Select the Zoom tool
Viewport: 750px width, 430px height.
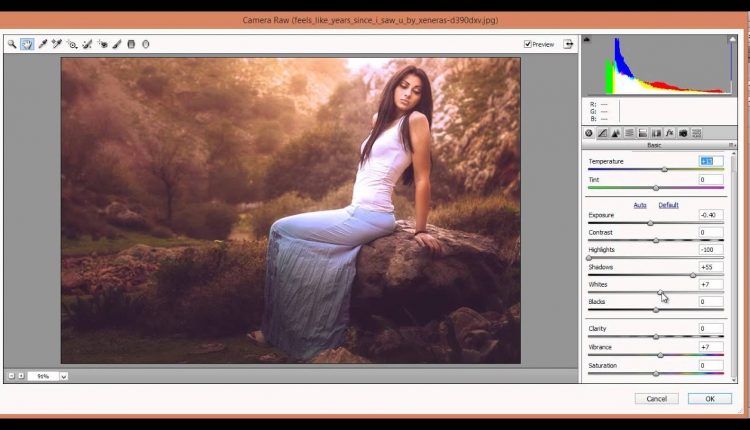coord(12,44)
